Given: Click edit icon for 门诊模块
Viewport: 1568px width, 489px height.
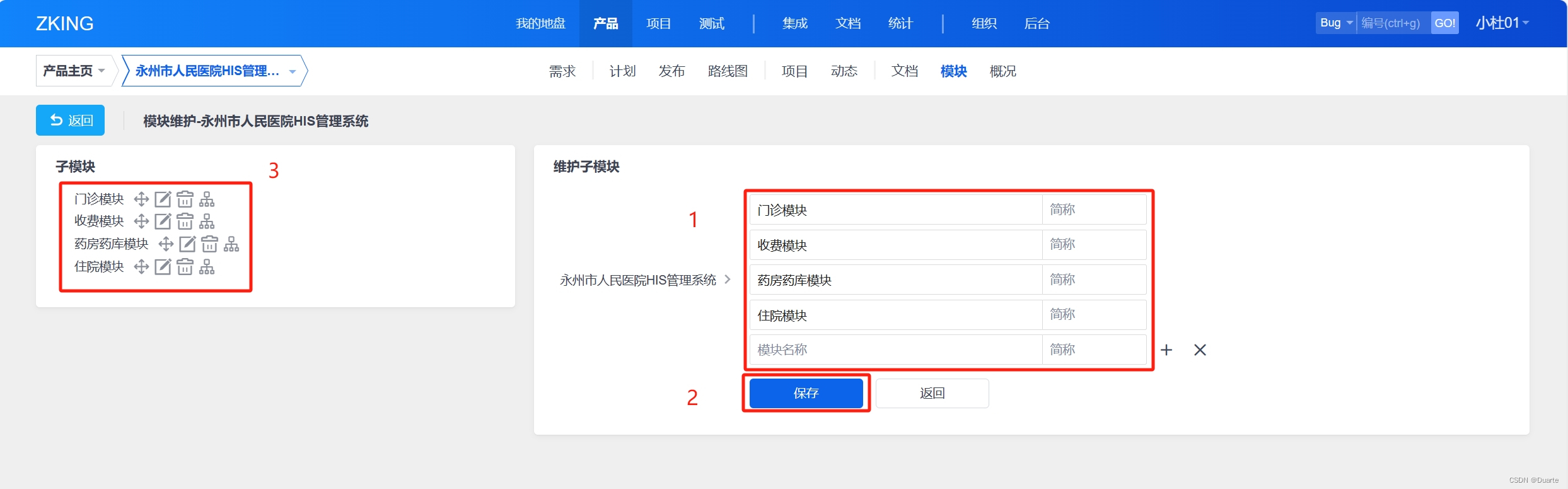Looking at the screenshot, I should click(x=163, y=199).
